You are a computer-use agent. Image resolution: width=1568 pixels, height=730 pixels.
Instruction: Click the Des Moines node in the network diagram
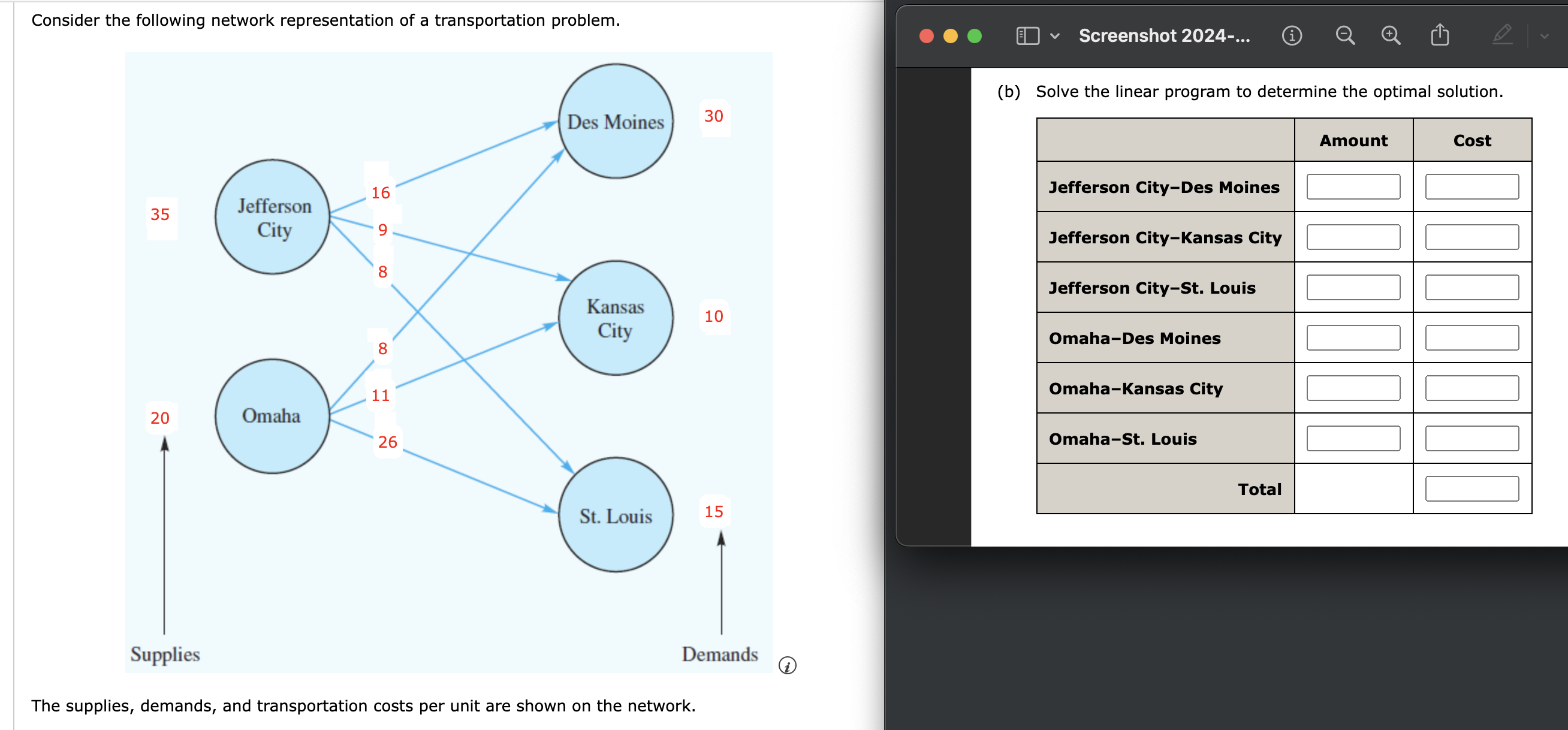(616, 122)
